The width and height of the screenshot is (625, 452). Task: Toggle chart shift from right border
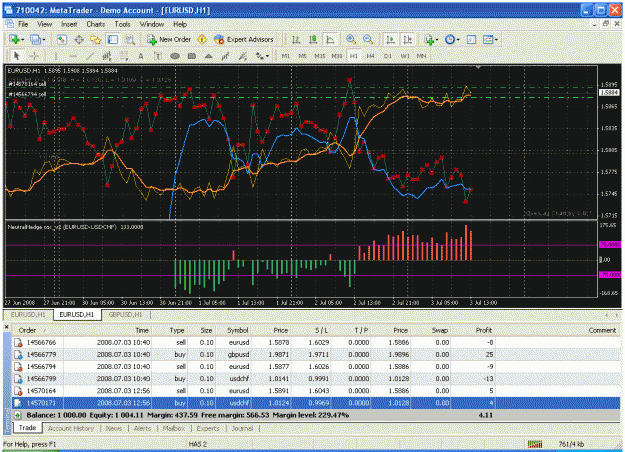click(408, 39)
